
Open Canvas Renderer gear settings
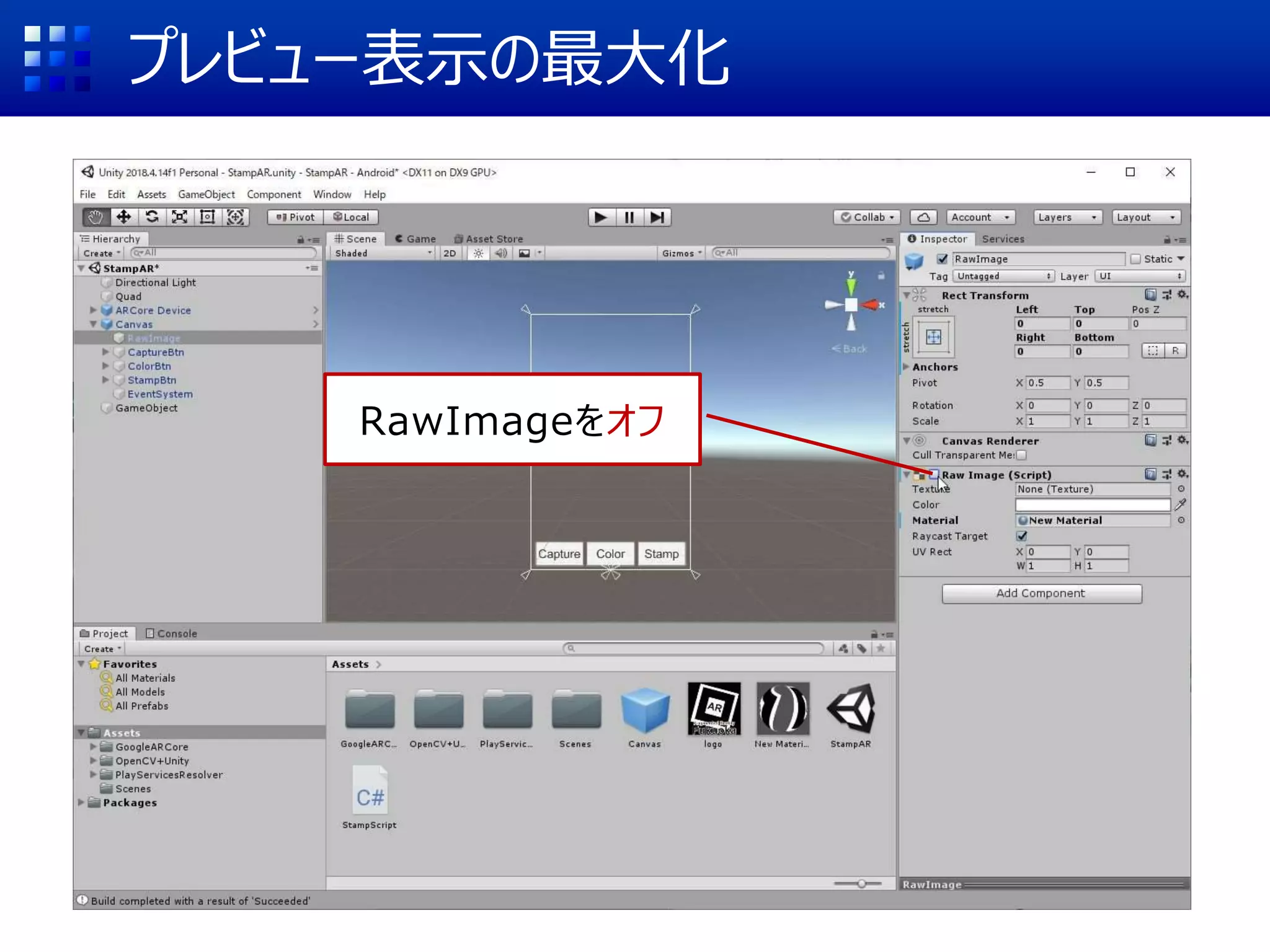[1183, 440]
